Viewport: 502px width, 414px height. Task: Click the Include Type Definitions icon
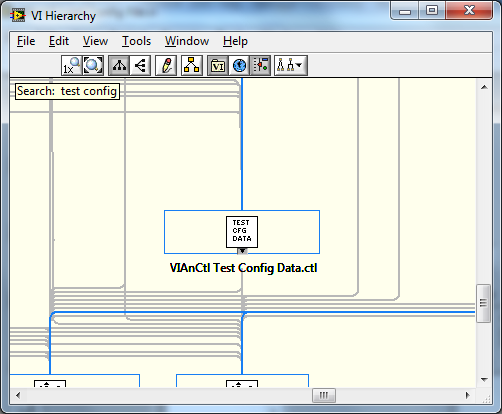[x=260, y=65]
